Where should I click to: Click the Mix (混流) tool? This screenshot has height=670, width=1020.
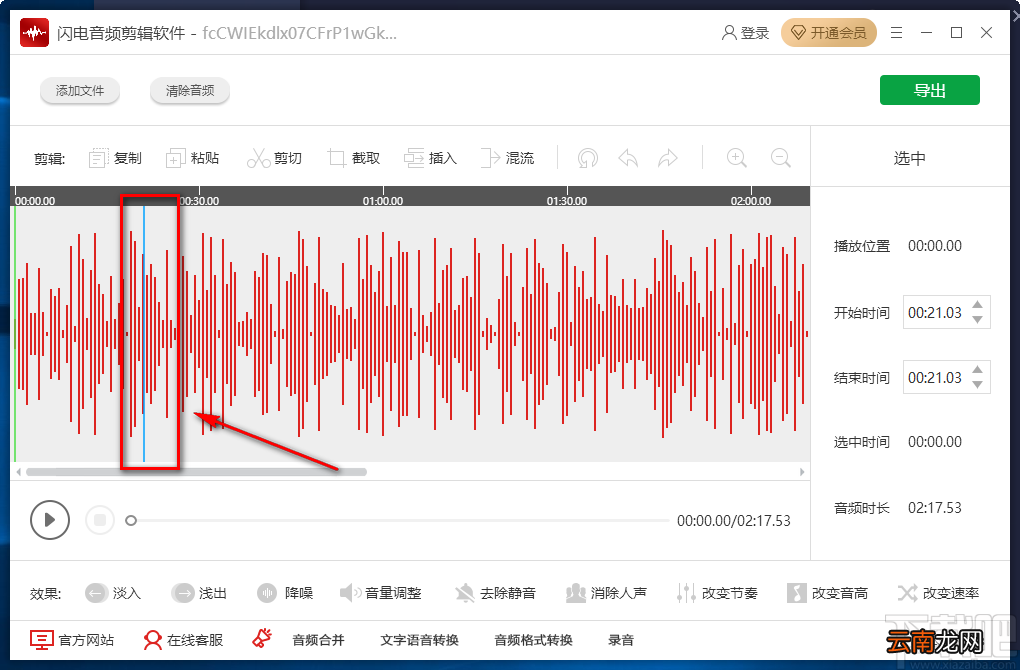tap(507, 158)
